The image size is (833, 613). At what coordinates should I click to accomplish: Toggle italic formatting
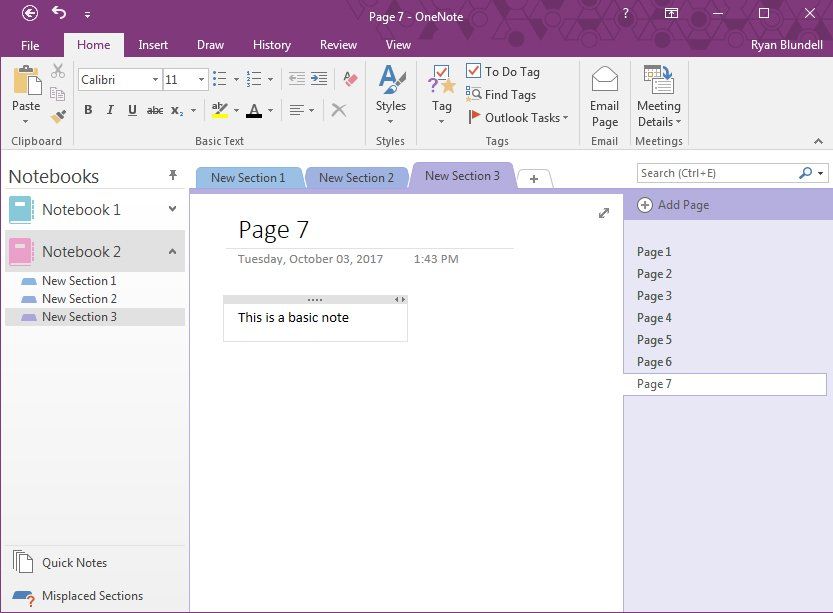click(110, 110)
